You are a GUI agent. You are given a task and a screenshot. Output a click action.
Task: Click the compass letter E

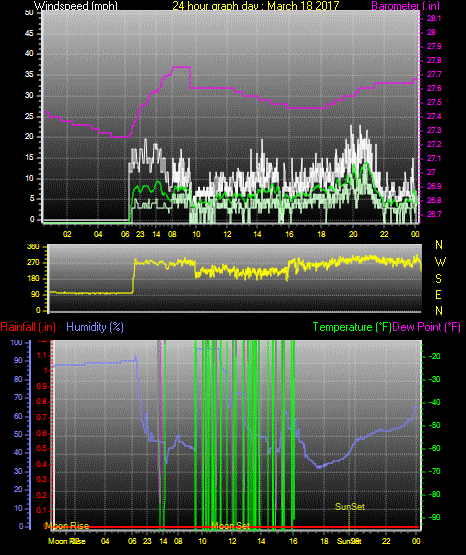pyautogui.click(x=438, y=294)
